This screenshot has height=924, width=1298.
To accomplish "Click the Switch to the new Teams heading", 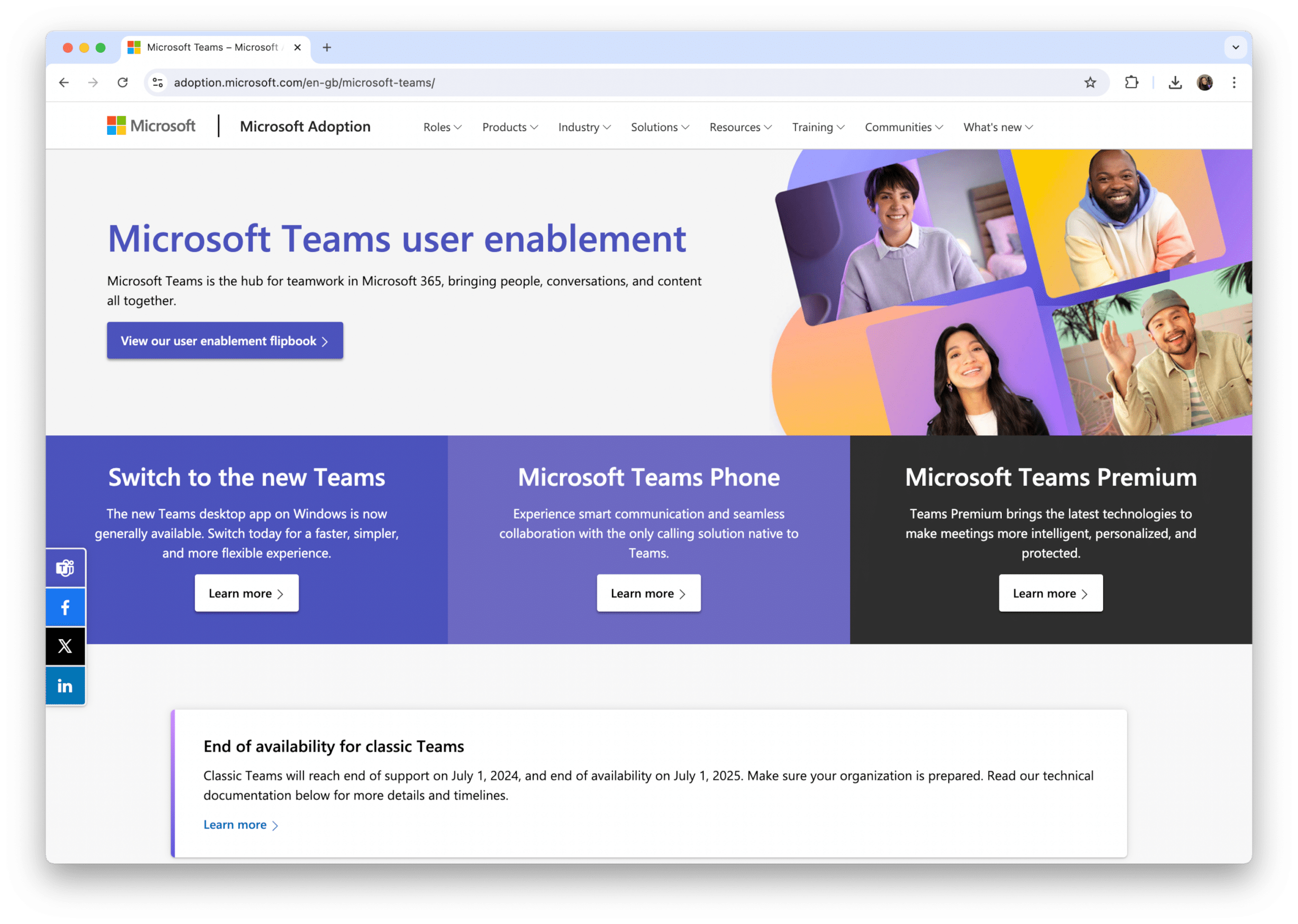I will tap(246, 477).
